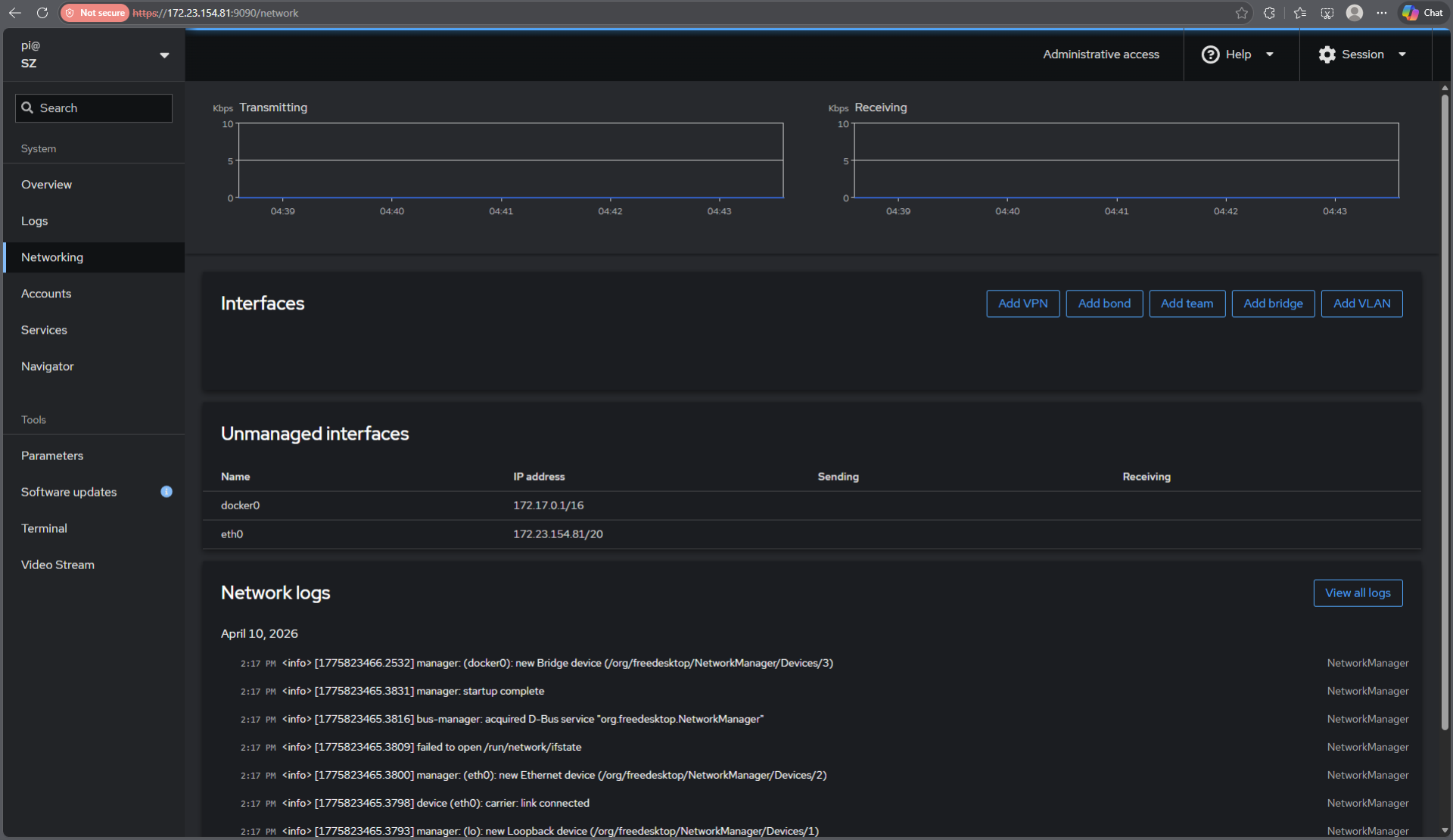This screenshot has height=840, width=1453.
Task: Click the browser profile avatar icon
Action: click(1355, 13)
